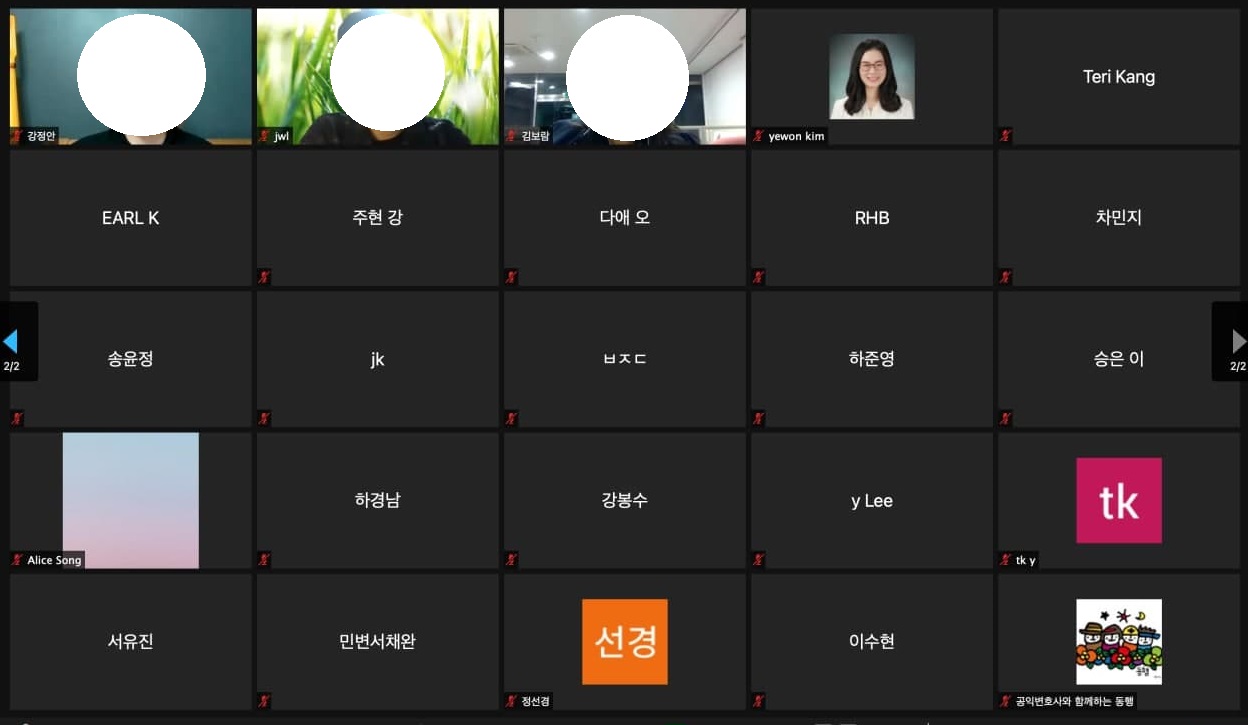The image size is (1248, 725).
Task: Click the cartoon avatar of 공익변호사와 함께하는 동행
Action: click(x=1118, y=641)
